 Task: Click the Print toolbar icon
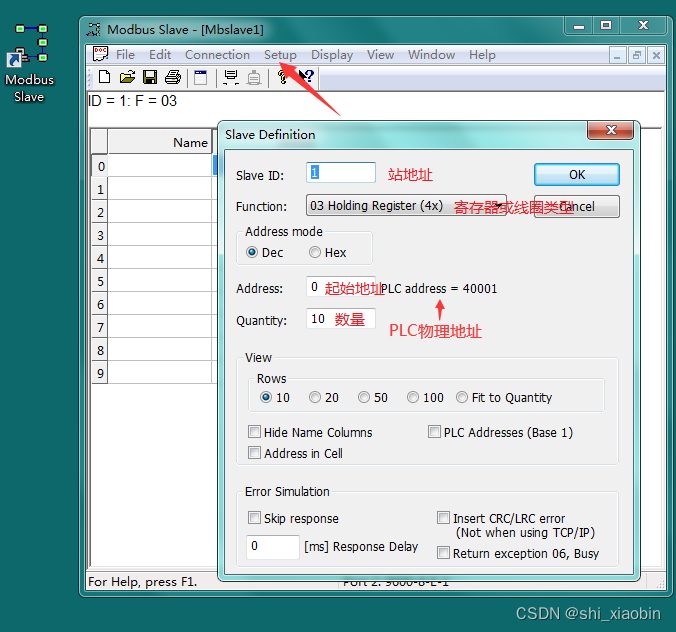click(x=173, y=77)
